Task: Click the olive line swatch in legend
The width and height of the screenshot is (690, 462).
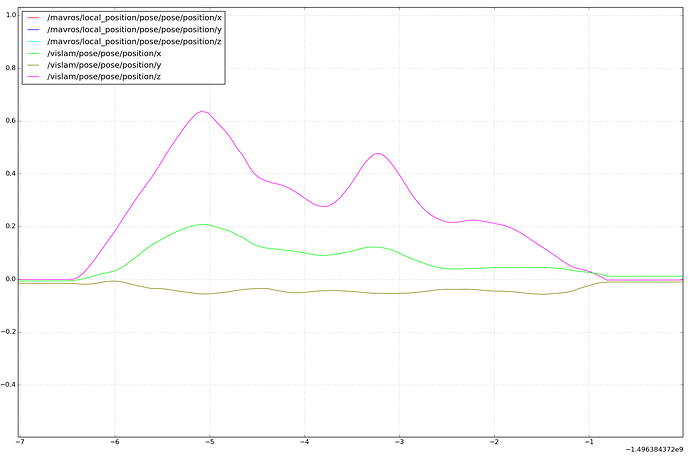Action: [33, 65]
